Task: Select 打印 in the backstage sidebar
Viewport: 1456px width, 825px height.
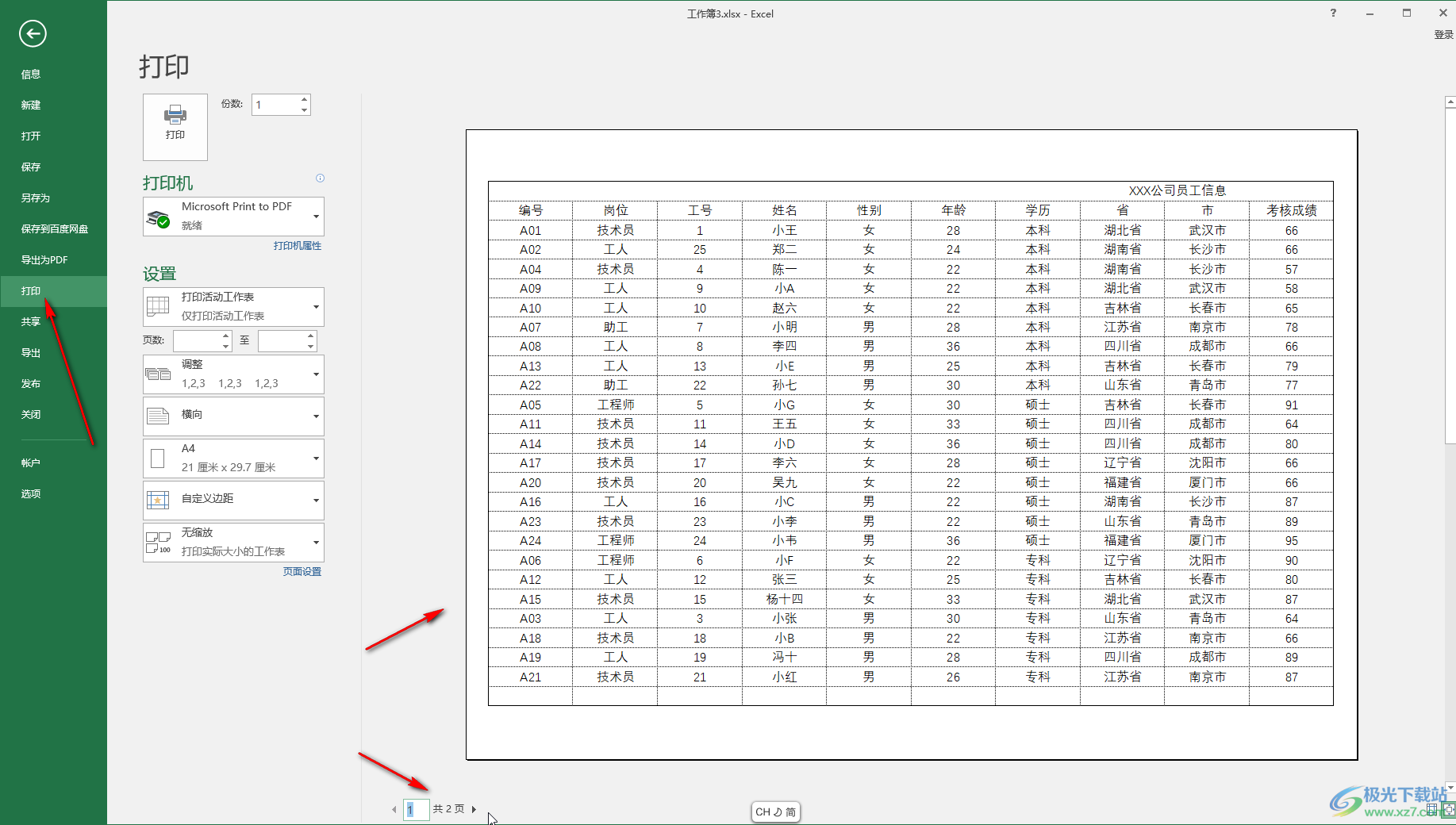Action: click(53, 291)
